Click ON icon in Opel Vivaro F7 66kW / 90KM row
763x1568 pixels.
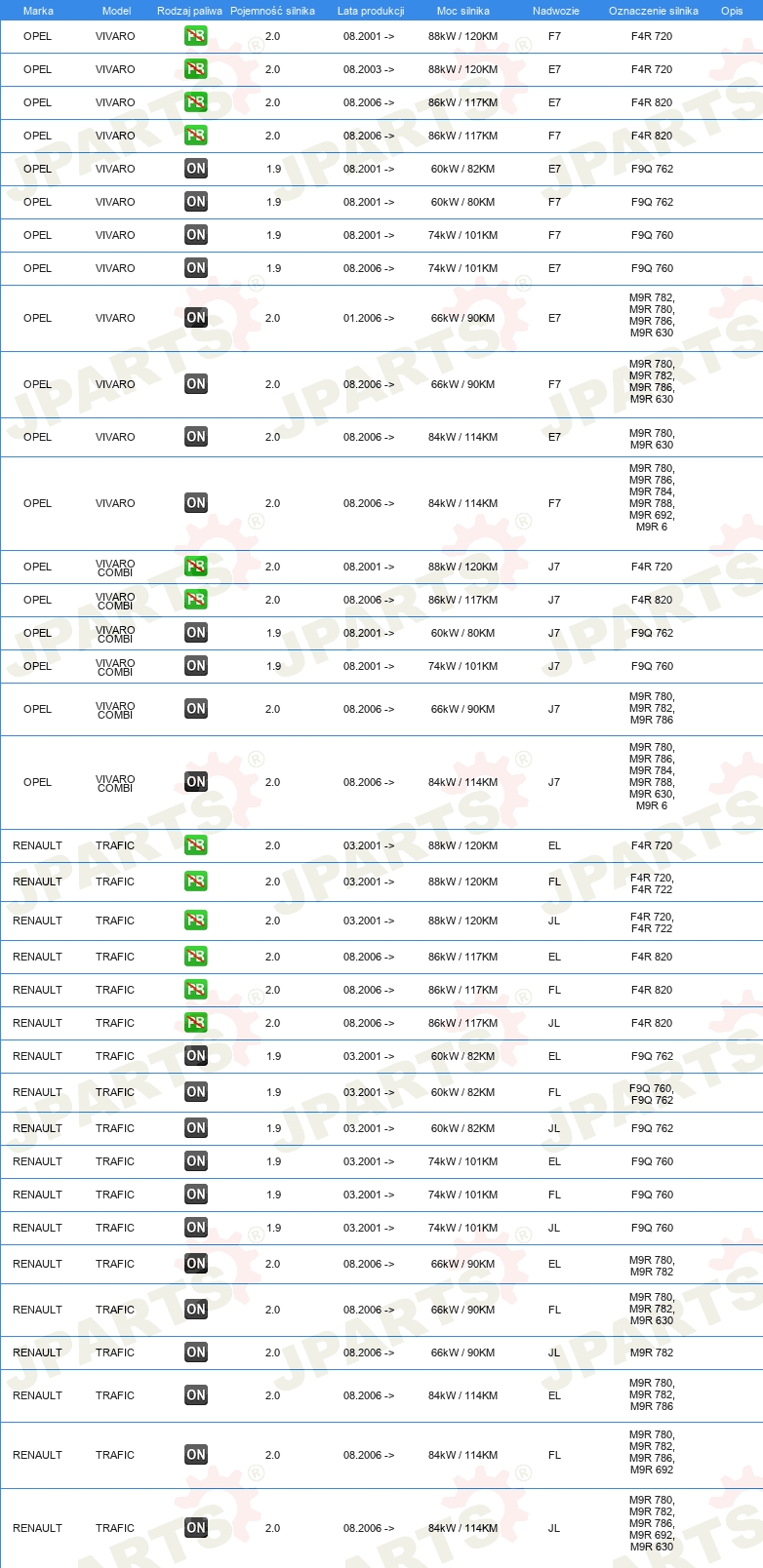(x=196, y=384)
